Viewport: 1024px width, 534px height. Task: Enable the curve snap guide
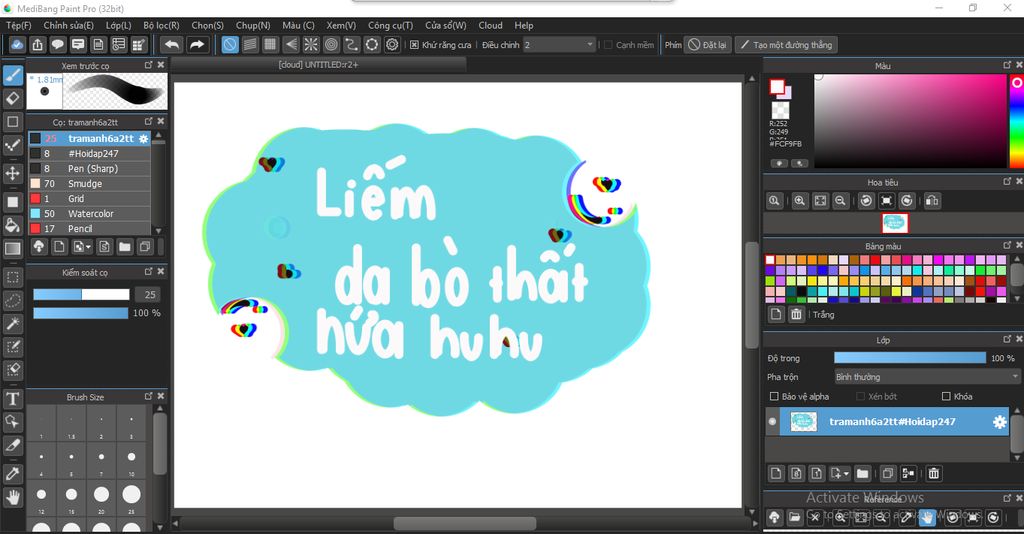point(351,44)
